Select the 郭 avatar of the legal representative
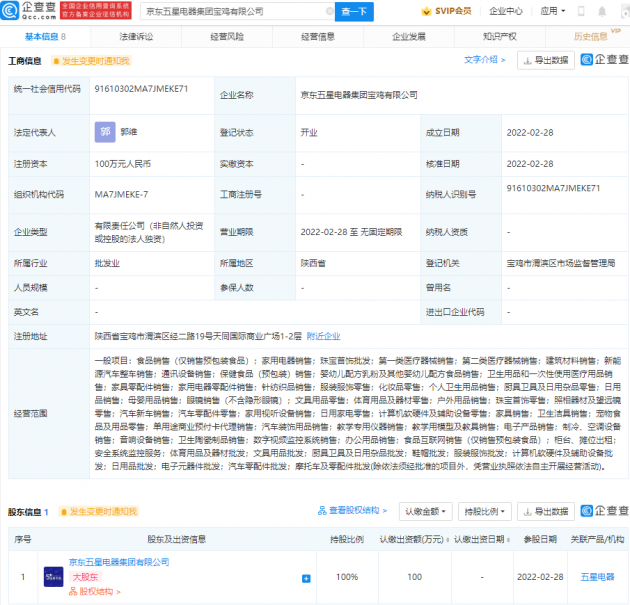 [x=105, y=132]
